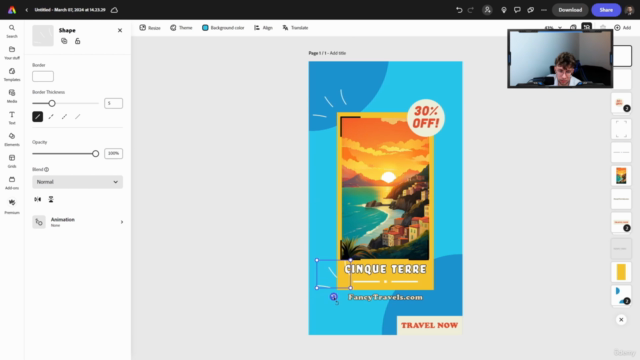The width and height of the screenshot is (640, 360).
Task: Select the blue shapes layer thumbnail
Action: point(621,296)
